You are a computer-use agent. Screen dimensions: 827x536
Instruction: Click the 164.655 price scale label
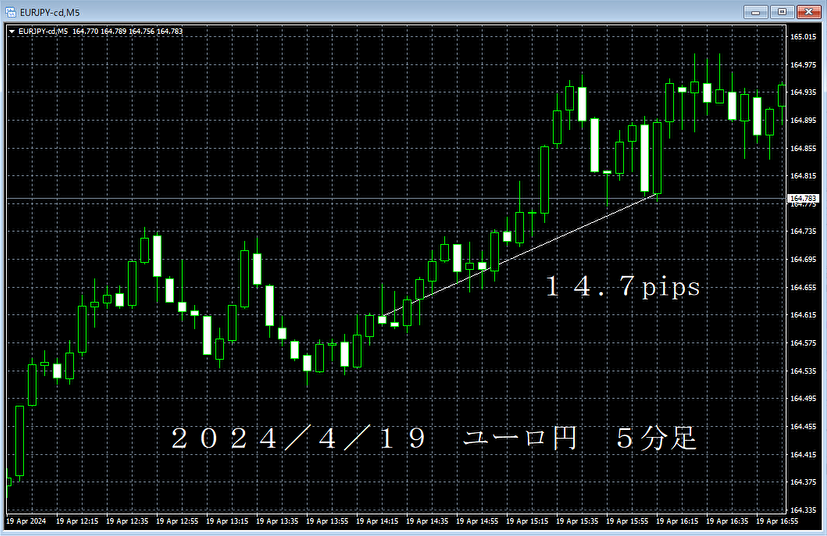pyautogui.click(x=803, y=287)
